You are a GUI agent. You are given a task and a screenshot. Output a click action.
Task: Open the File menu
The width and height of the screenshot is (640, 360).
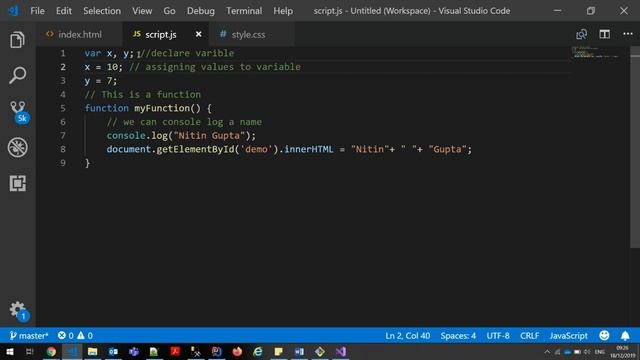38,11
